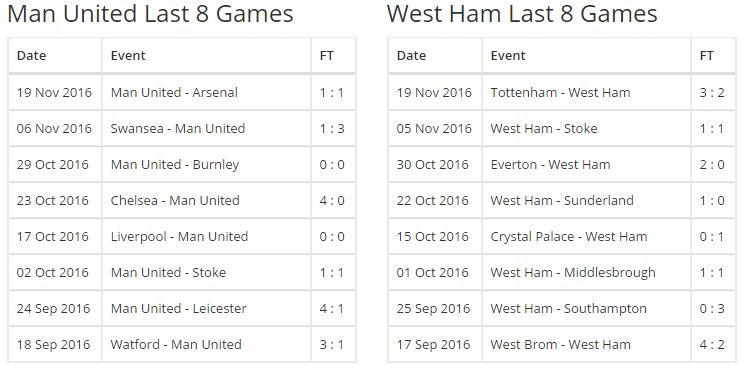The width and height of the screenshot is (744, 368).
Task: Click the 3 : 2 score for Tottenham match
Action: tap(712, 92)
